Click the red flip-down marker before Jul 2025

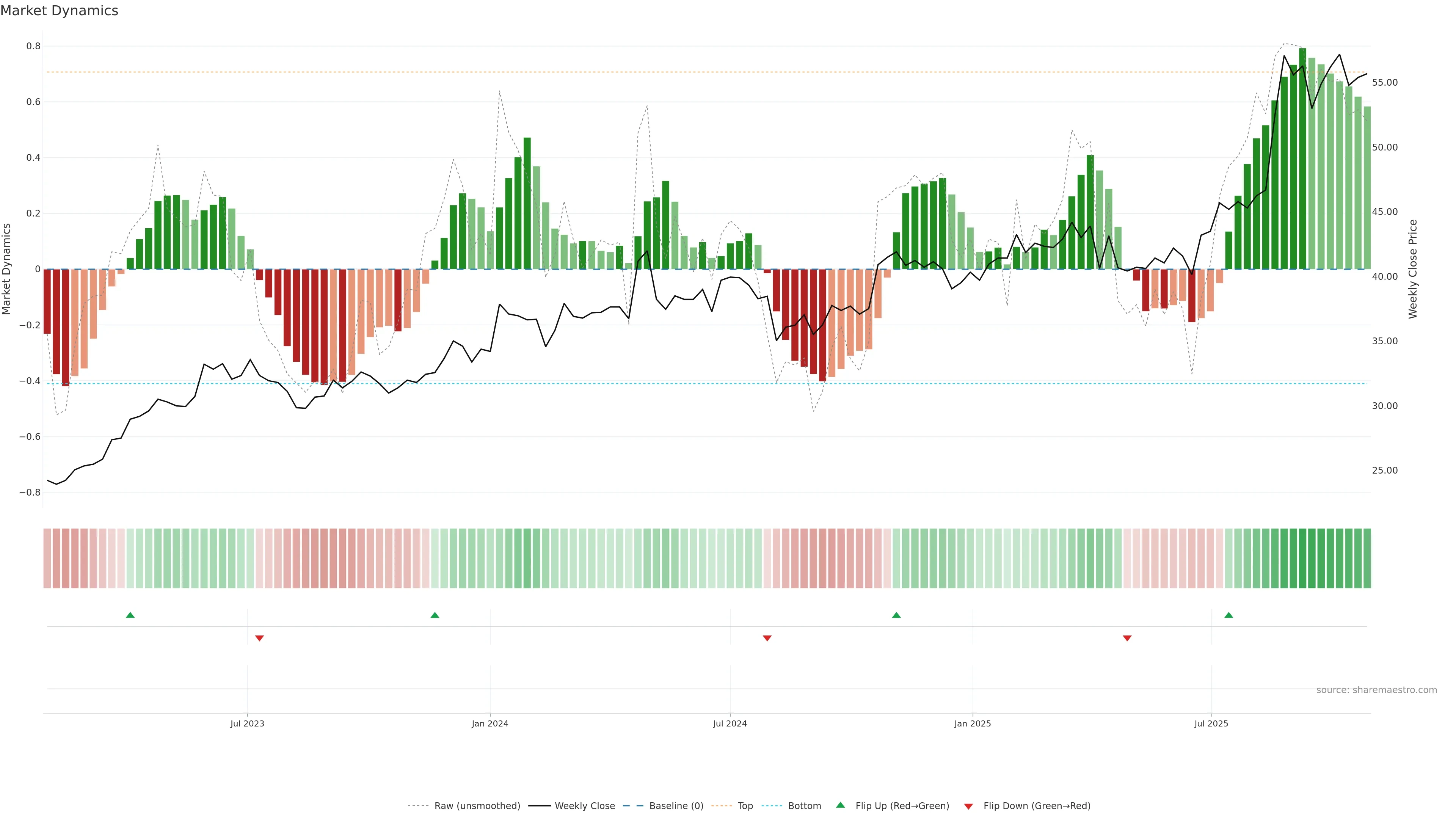coord(1127,638)
